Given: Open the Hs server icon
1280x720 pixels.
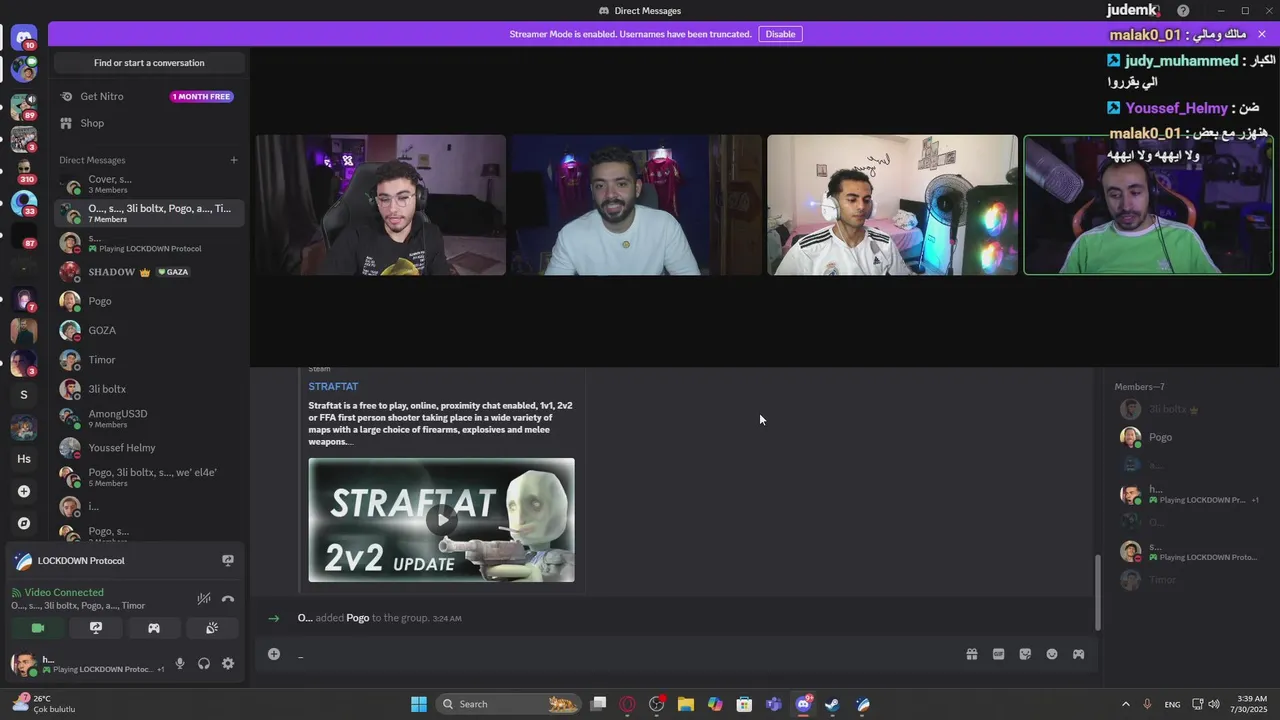Looking at the screenshot, I should [x=24, y=459].
